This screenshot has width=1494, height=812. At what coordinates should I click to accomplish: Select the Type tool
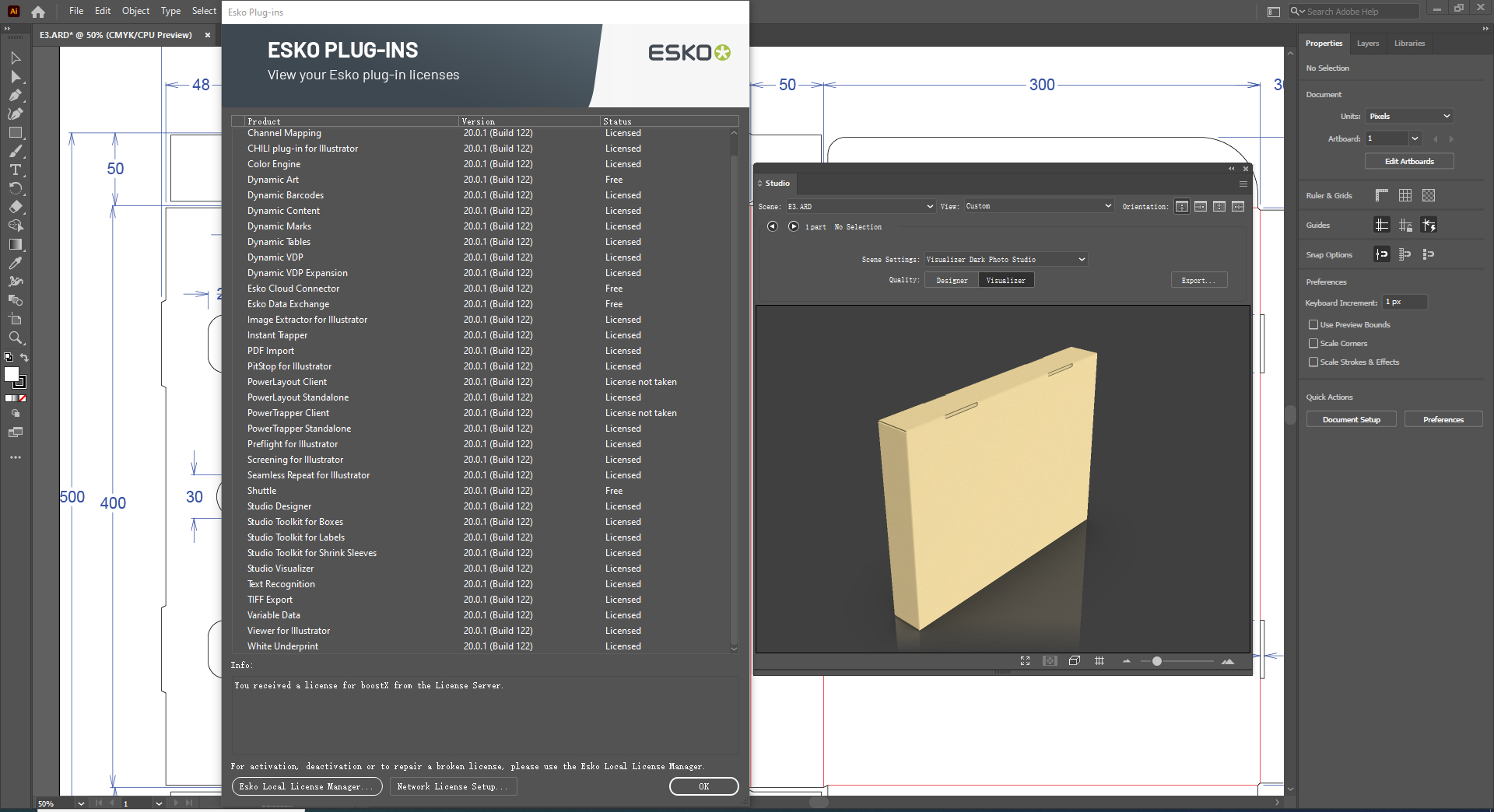[x=16, y=170]
